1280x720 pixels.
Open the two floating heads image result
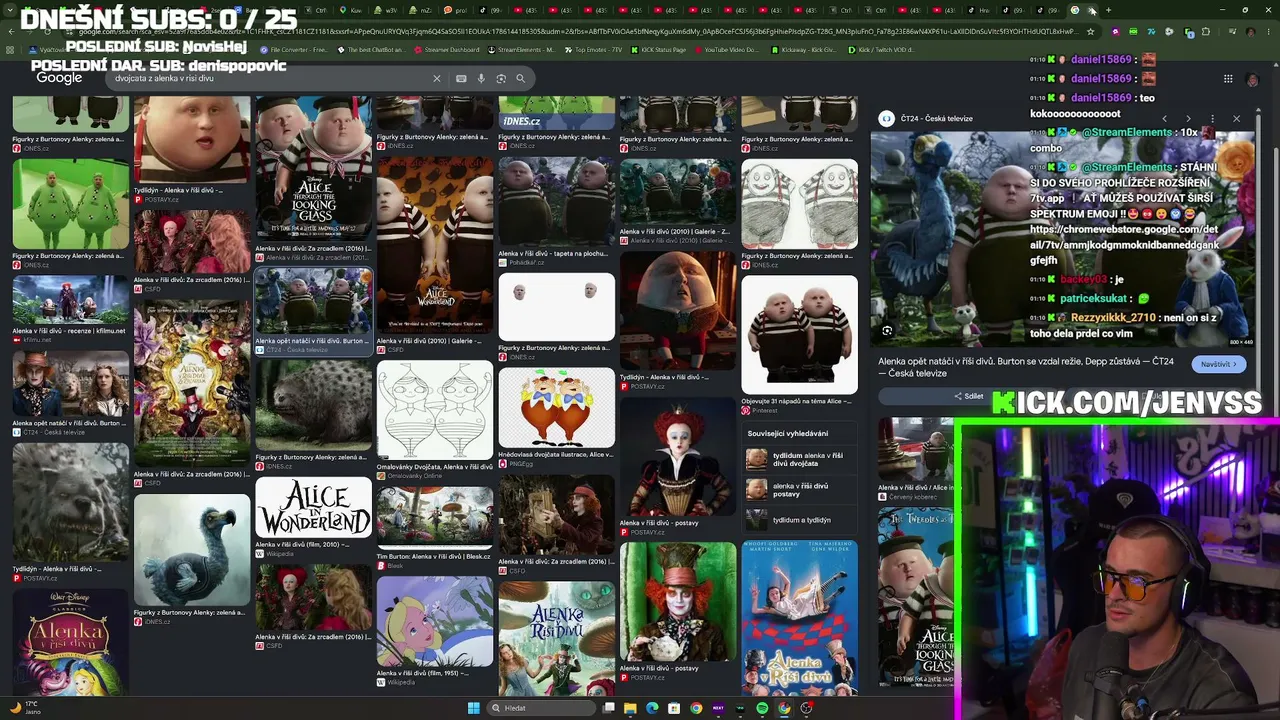tap(557, 307)
